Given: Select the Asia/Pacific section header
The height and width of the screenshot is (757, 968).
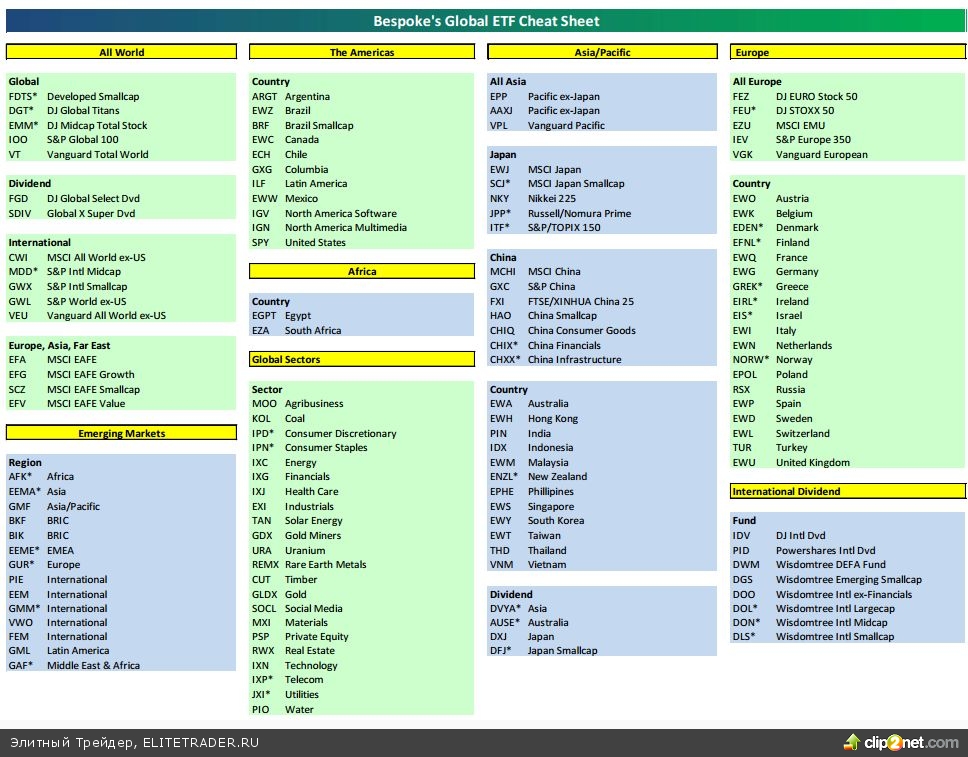Looking at the screenshot, I should 603,52.
